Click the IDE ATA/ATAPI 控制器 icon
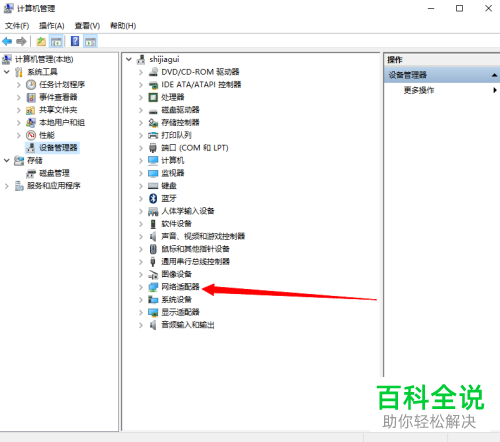Image resolution: width=500 pixels, height=442 pixels. tap(153, 85)
